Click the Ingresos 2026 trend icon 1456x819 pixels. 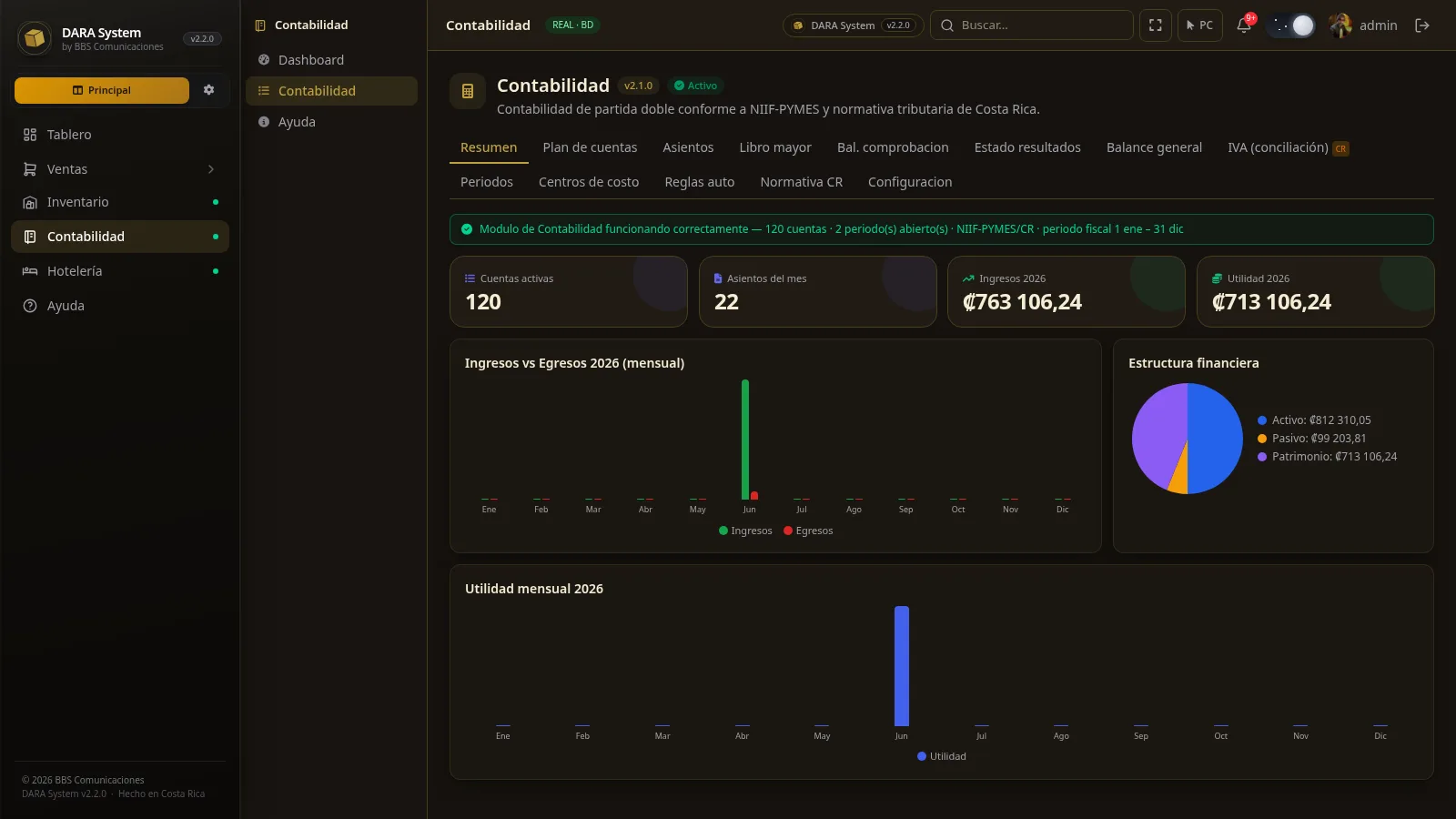coord(968,278)
